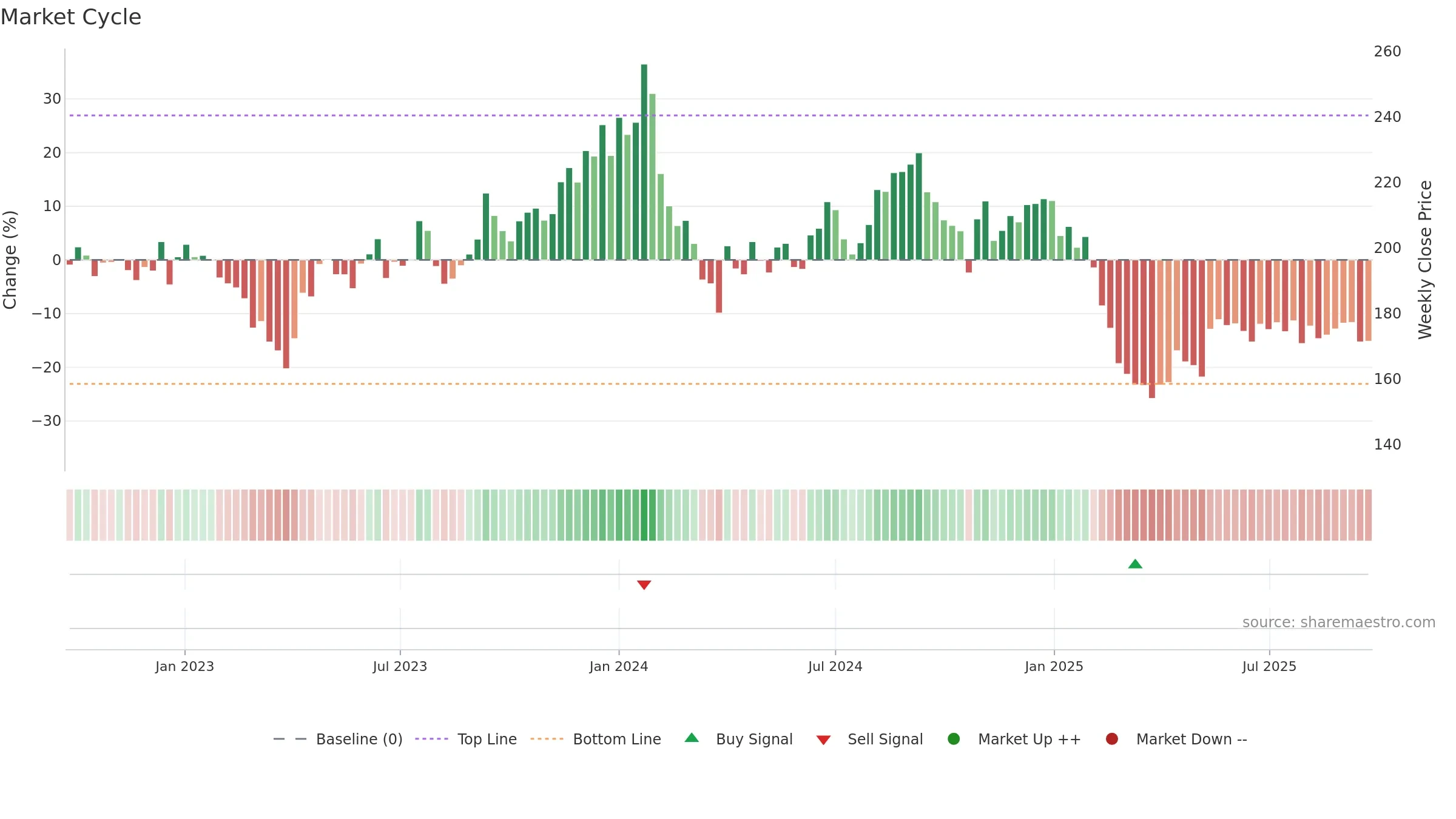The height and width of the screenshot is (819, 1456).
Task: Click the green triangle icon in the legend
Action: pyautogui.click(x=692, y=738)
